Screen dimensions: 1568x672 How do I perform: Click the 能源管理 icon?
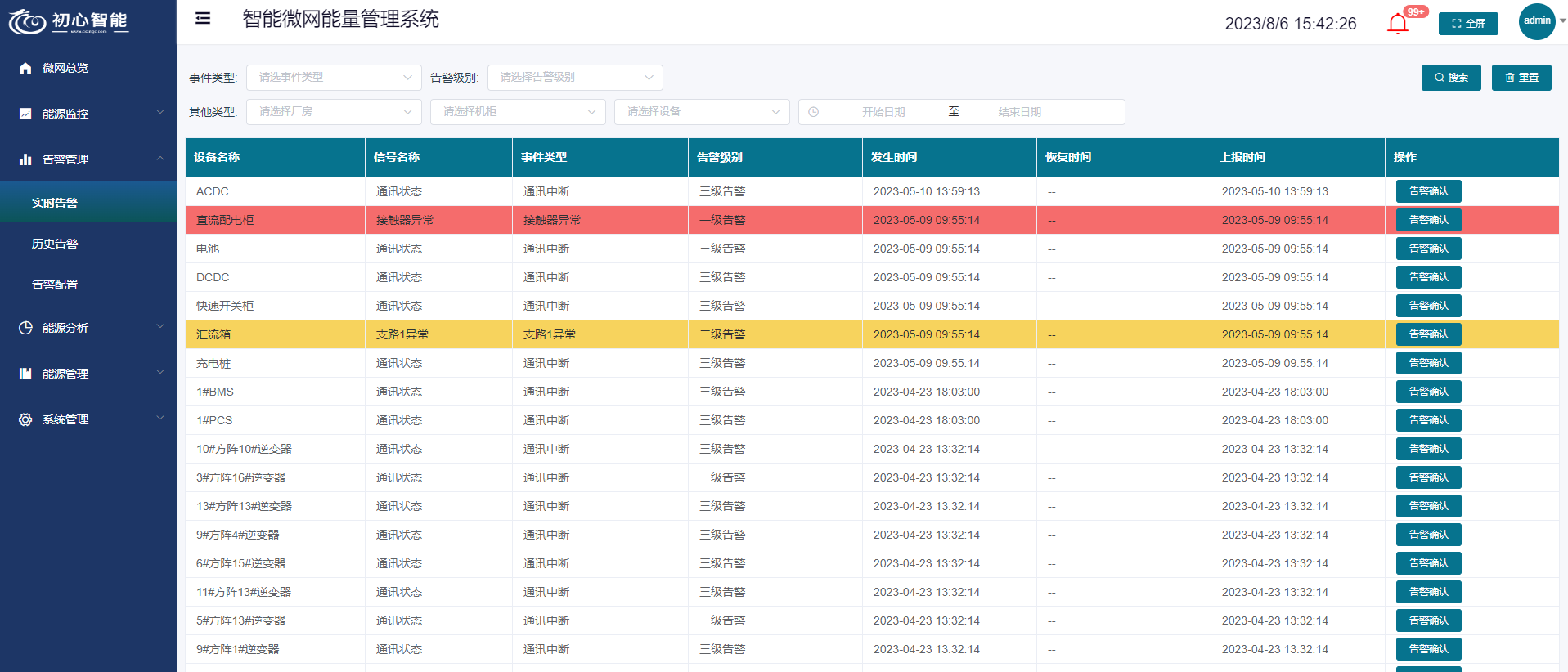coord(25,374)
